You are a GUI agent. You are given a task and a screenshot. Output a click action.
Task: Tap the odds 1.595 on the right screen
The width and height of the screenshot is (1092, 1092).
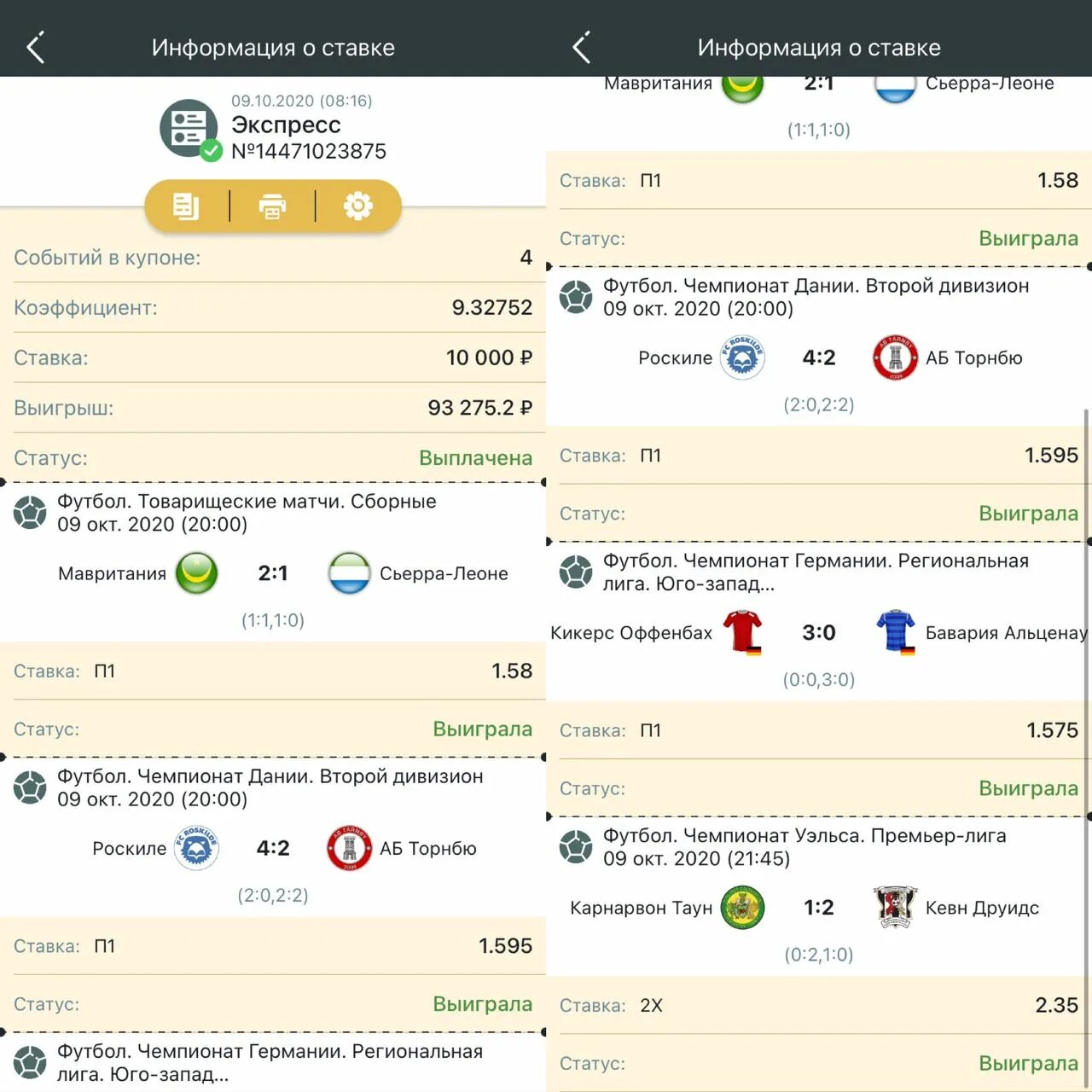[1052, 456]
